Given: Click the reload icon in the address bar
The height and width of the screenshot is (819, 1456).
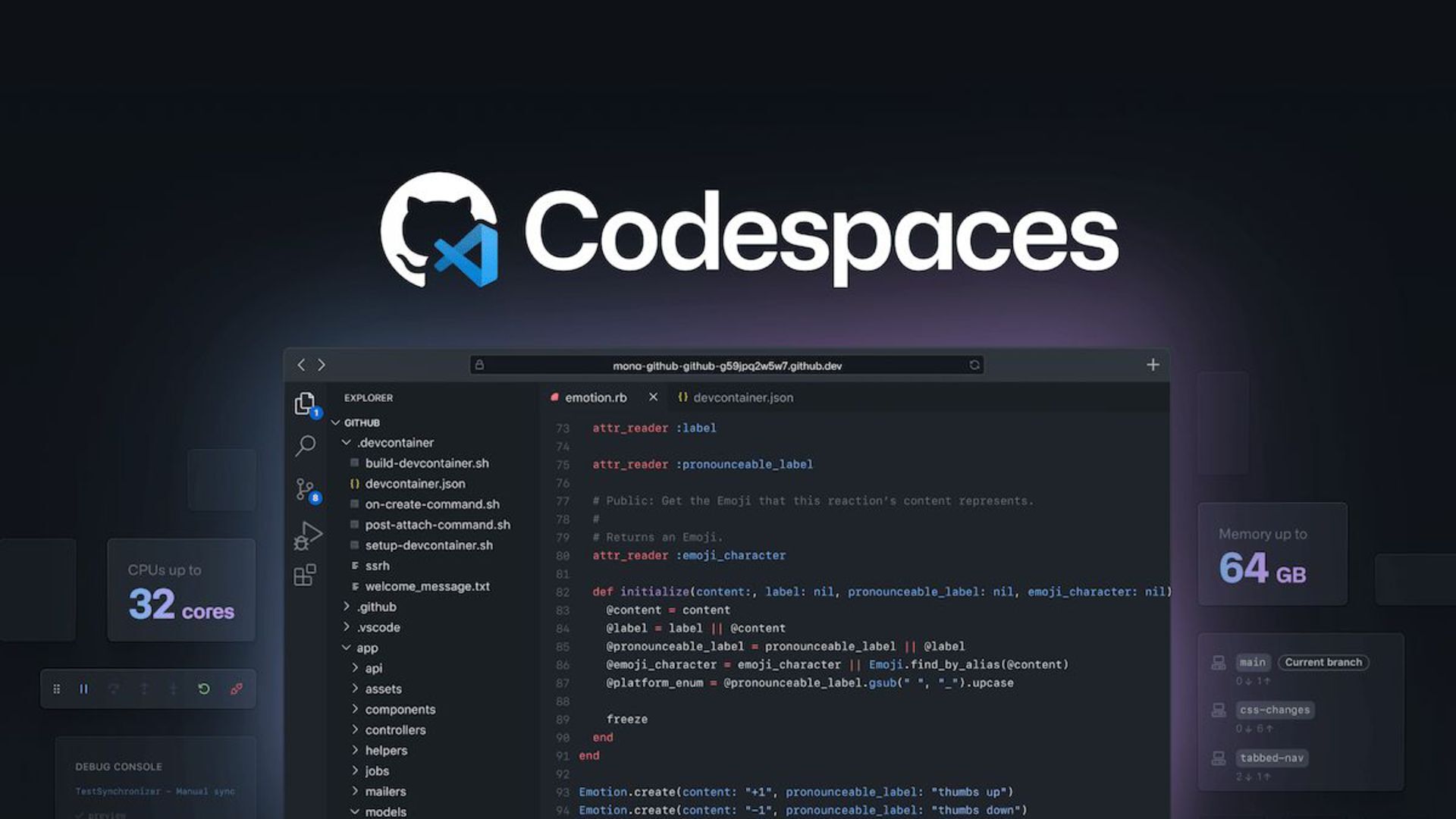Looking at the screenshot, I should 974,365.
